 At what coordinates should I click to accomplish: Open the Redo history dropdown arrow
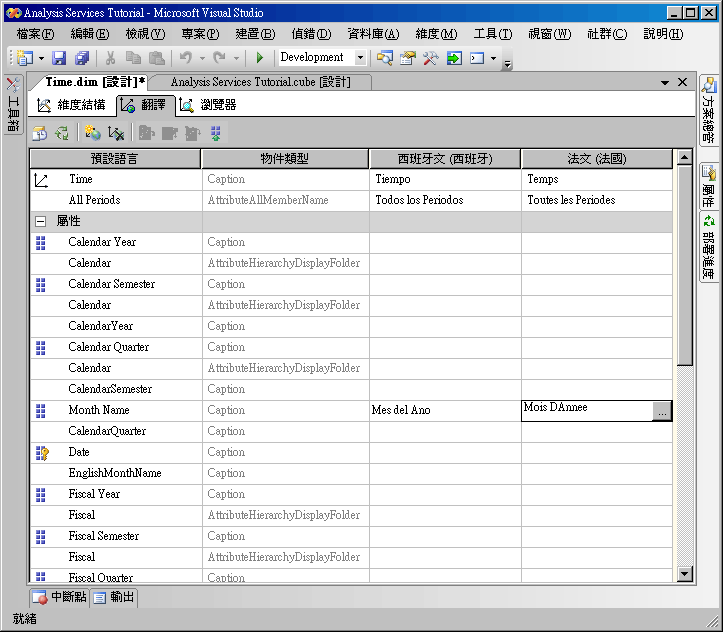[x=236, y=59]
